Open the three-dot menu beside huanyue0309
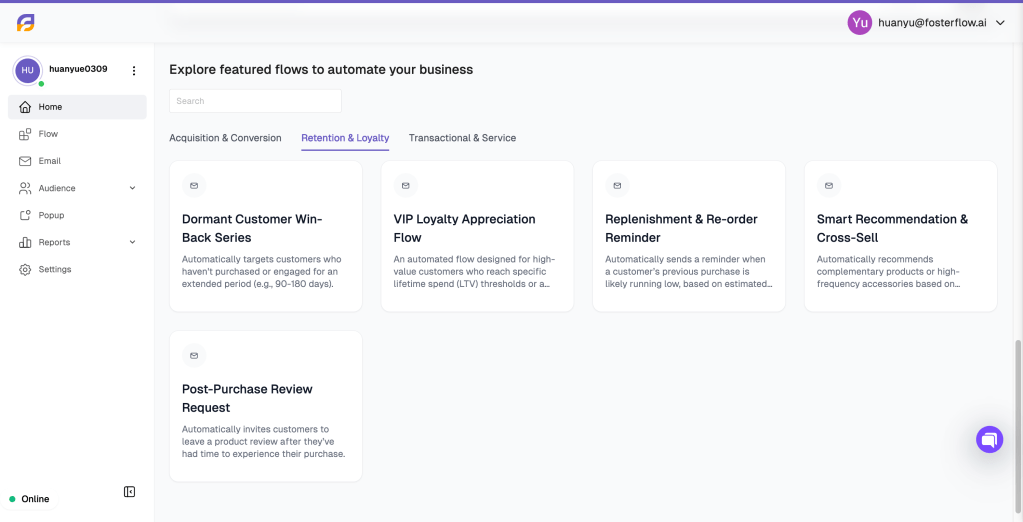Image resolution: width=1023 pixels, height=522 pixels. pyautogui.click(x=134, y=70)
